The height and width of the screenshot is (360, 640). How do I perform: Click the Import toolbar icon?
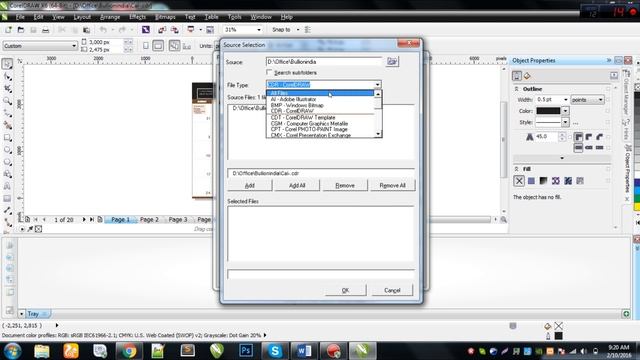pos(162,30)
